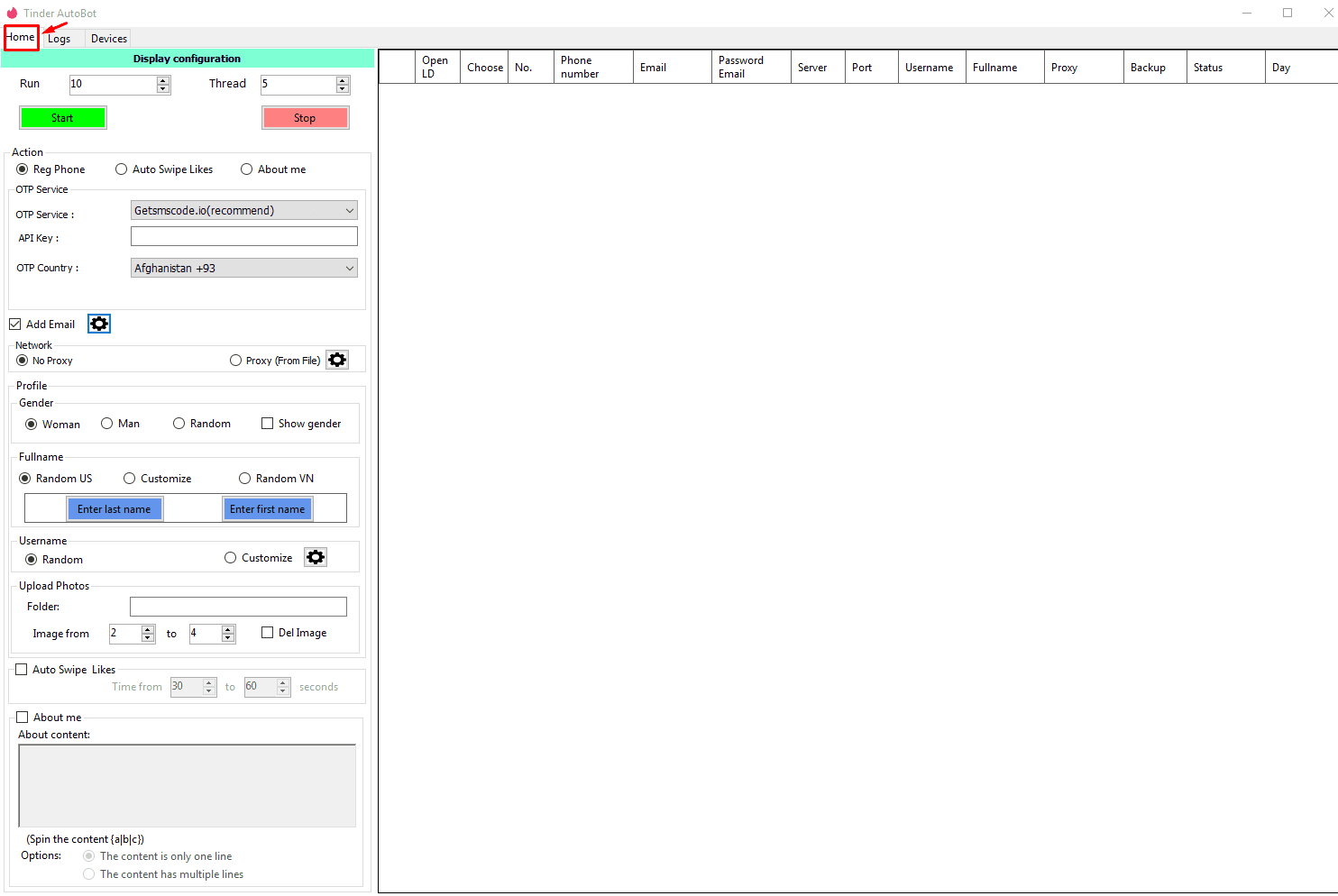The width and height of the screenshot is (1338, 896).
Task: Select Customize fullname option
Action: 158,479
